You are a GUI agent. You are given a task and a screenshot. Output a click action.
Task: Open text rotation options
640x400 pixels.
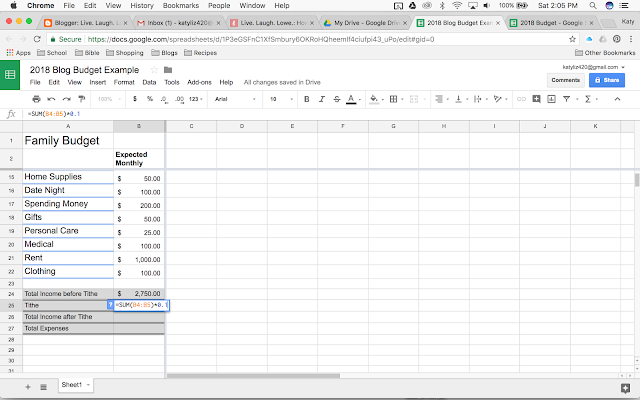[497, 99]
